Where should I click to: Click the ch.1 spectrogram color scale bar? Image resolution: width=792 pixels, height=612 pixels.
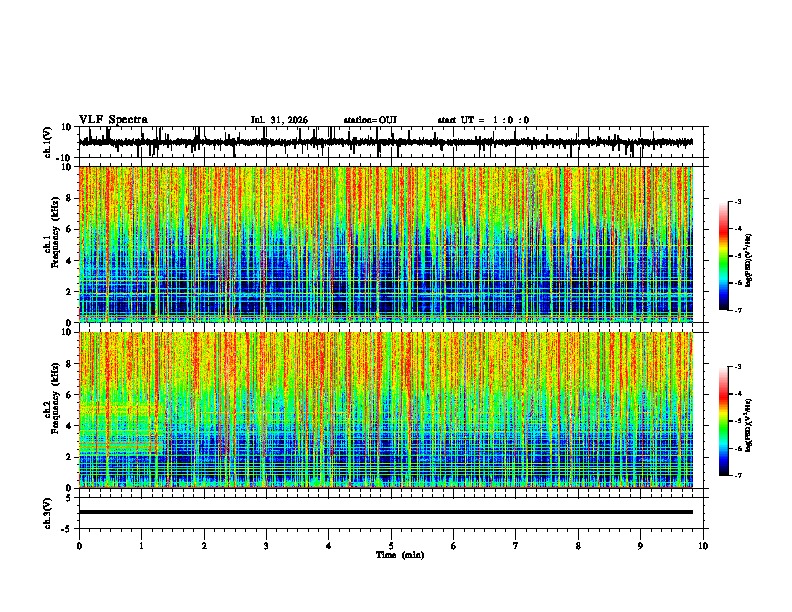coord(724,256)
